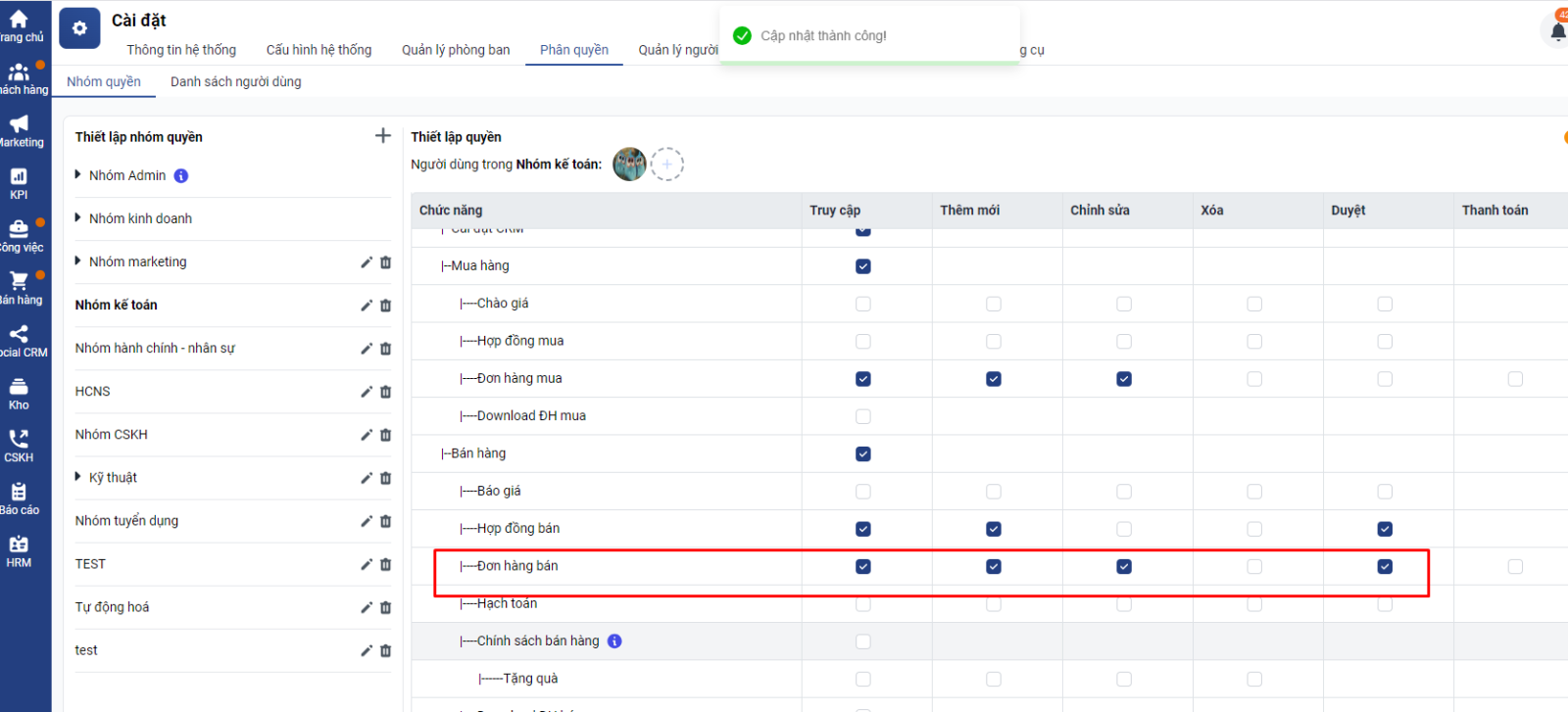Expand the Kỹ thuật group arrow
This screenshot has height=712, width=1568.
click(x=78, y=477)
